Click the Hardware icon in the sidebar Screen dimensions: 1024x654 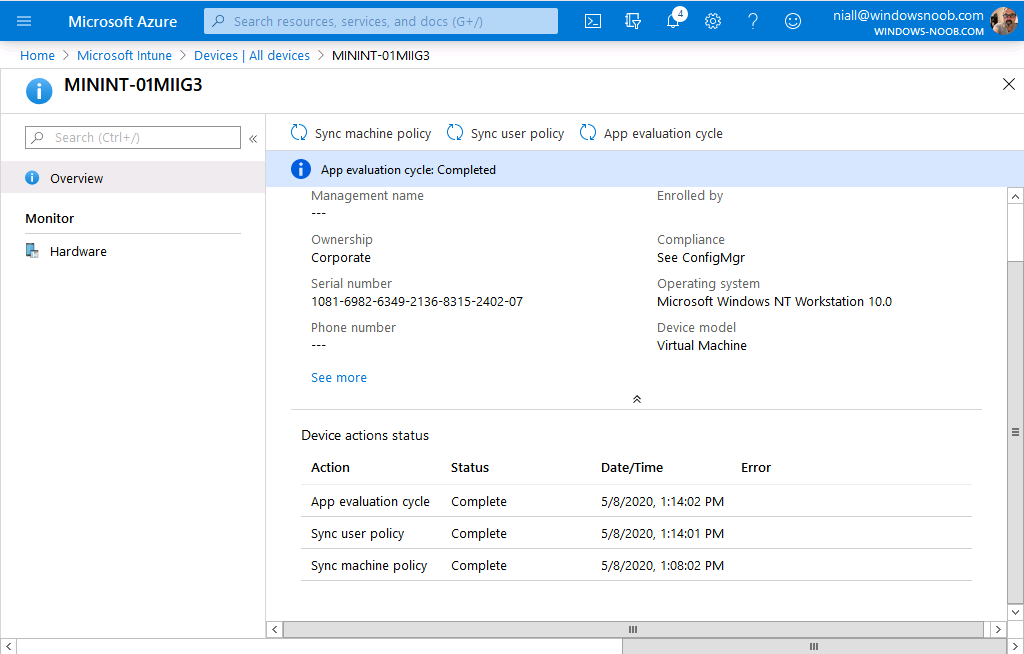[x=32, y=251]
